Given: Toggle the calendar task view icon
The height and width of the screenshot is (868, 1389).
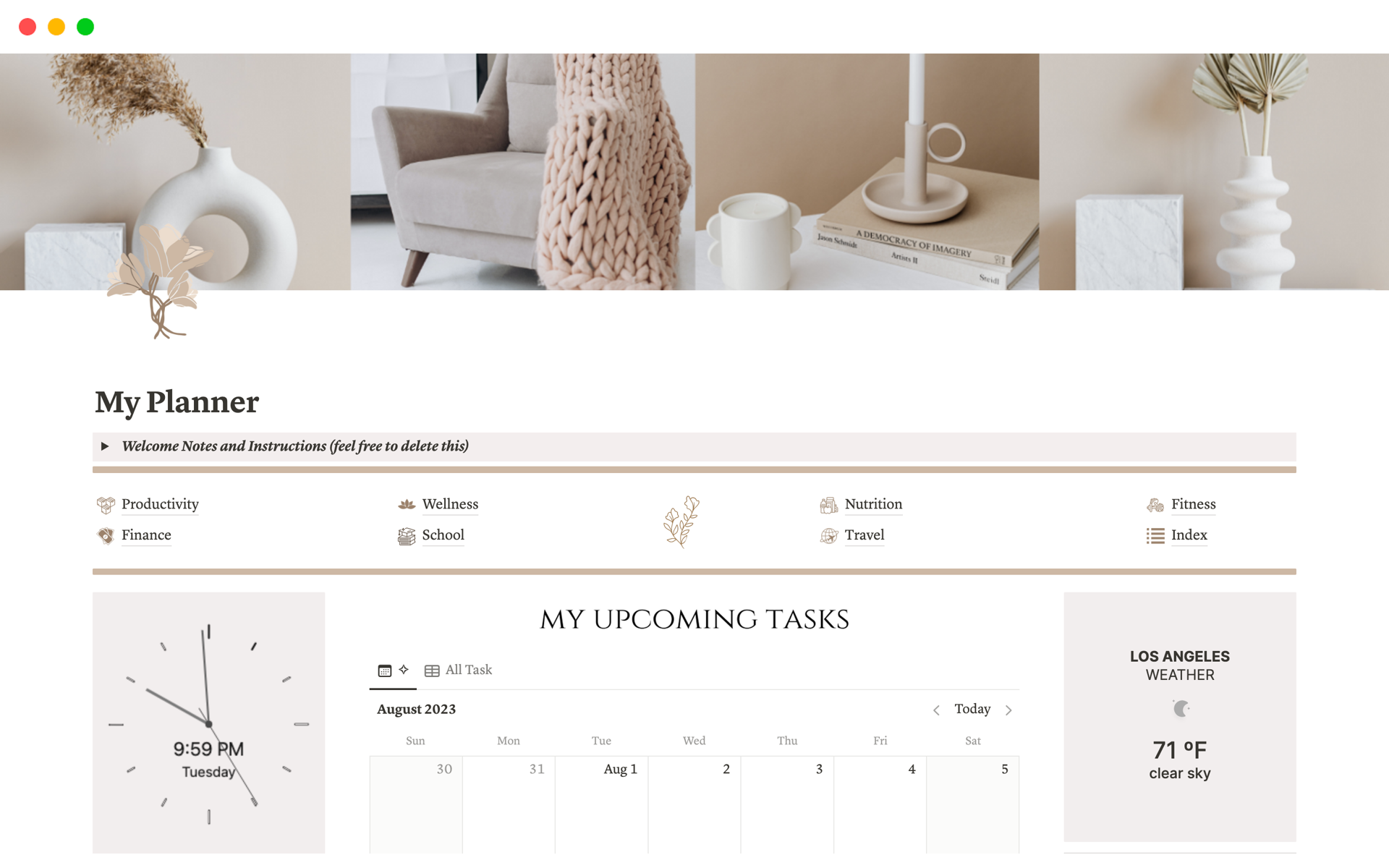Looking at the screenshot, I should (x=383, y=670).
